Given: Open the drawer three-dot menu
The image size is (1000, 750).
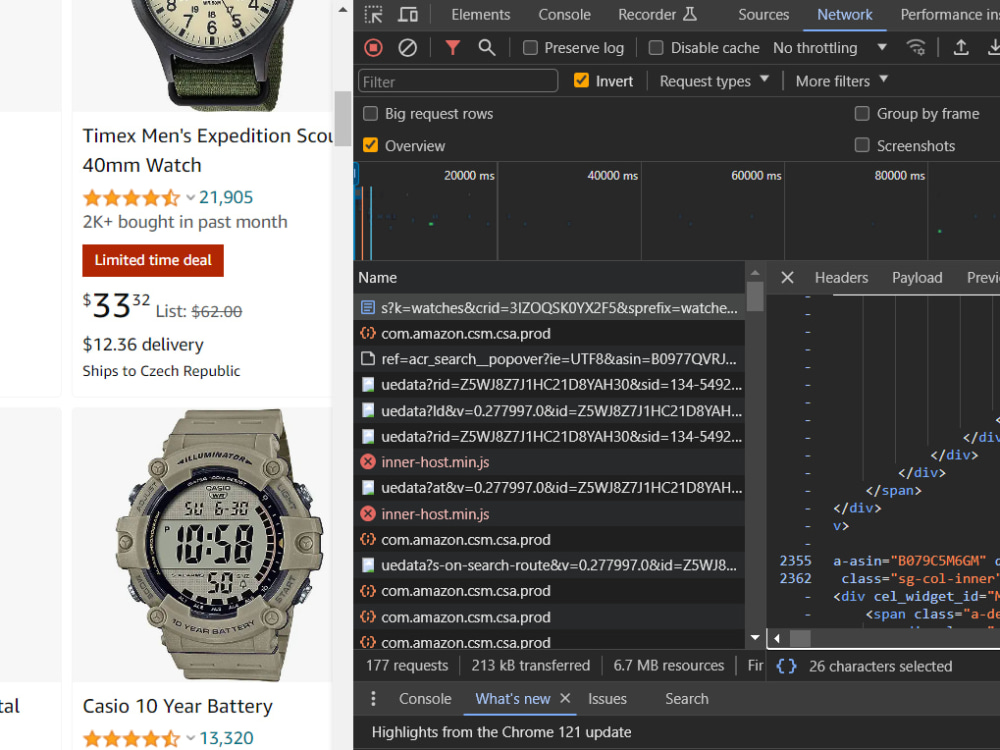Looking at the screenshot, I should (x=373, y=699).
